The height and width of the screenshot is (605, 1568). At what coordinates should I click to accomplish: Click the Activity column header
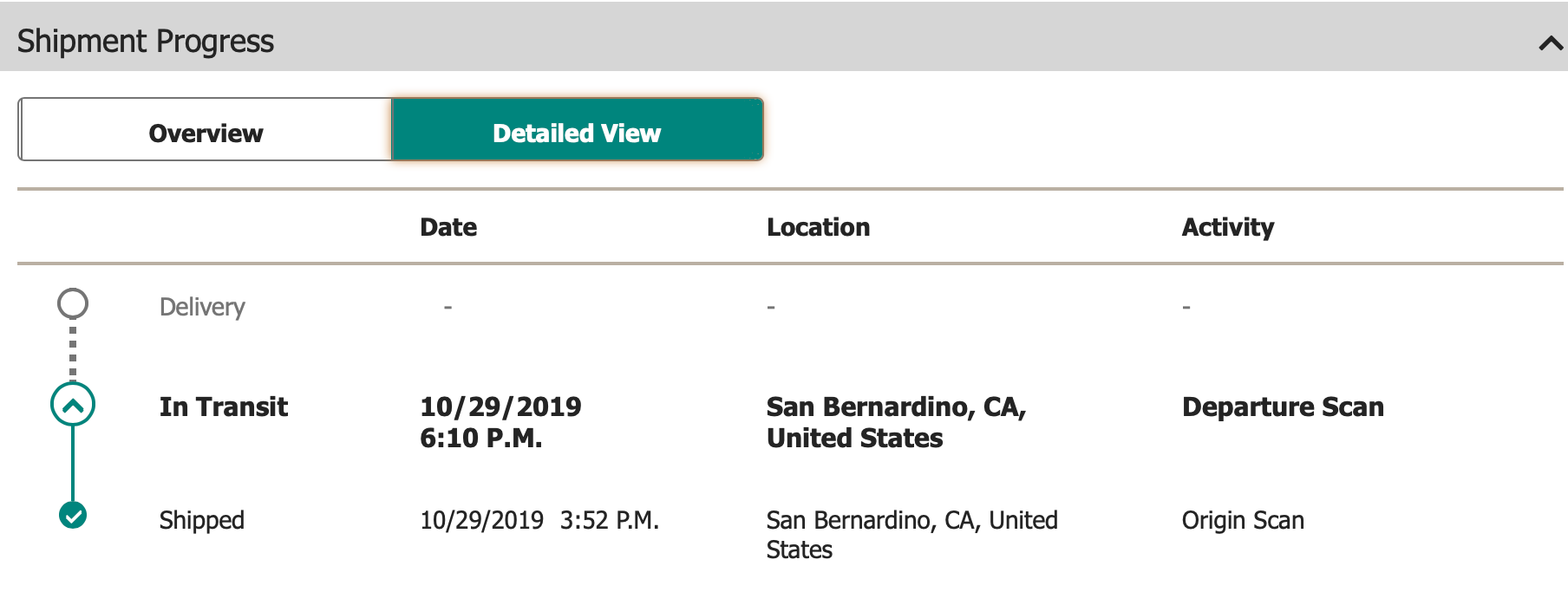[1227, 227]
